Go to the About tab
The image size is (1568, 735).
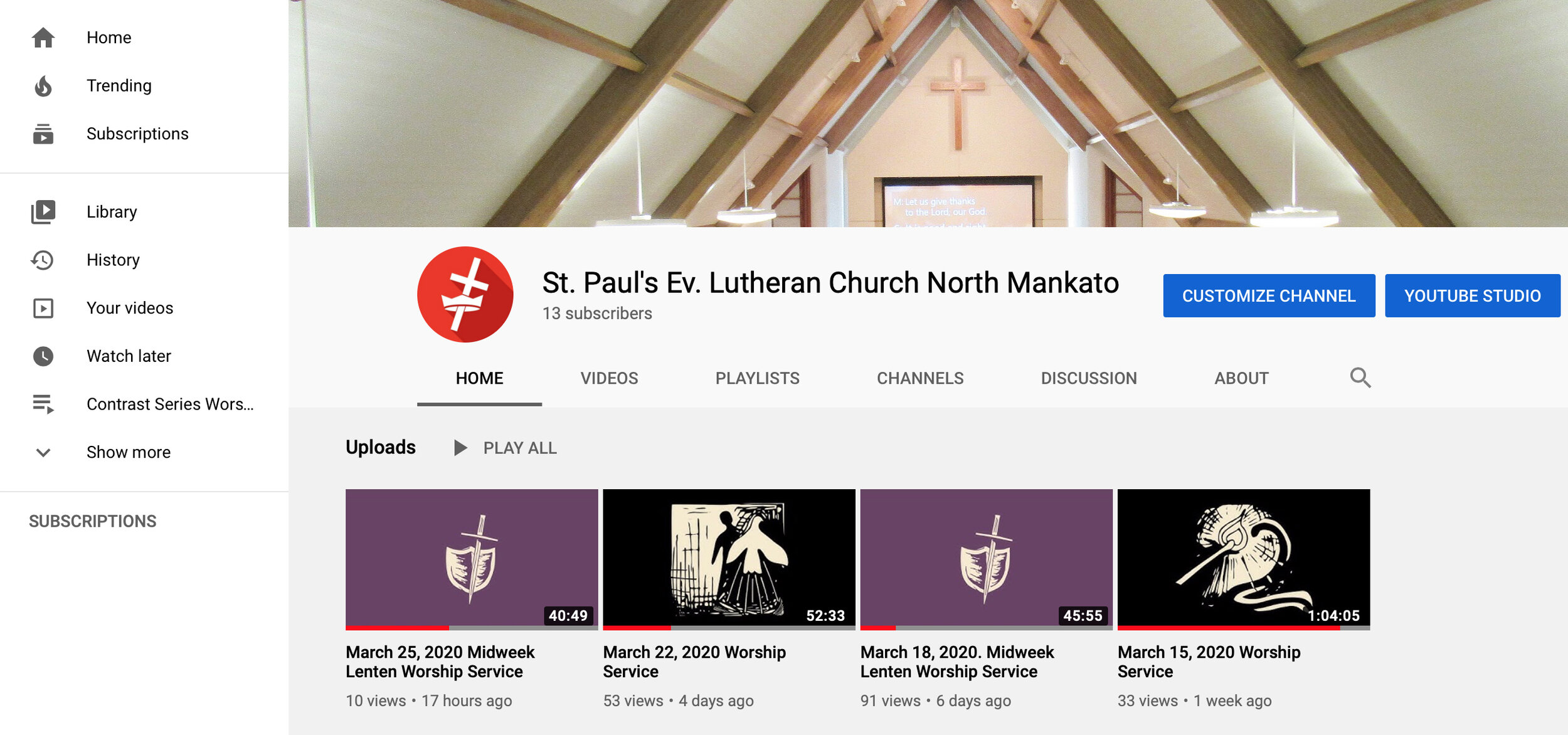coord(1241,378)
